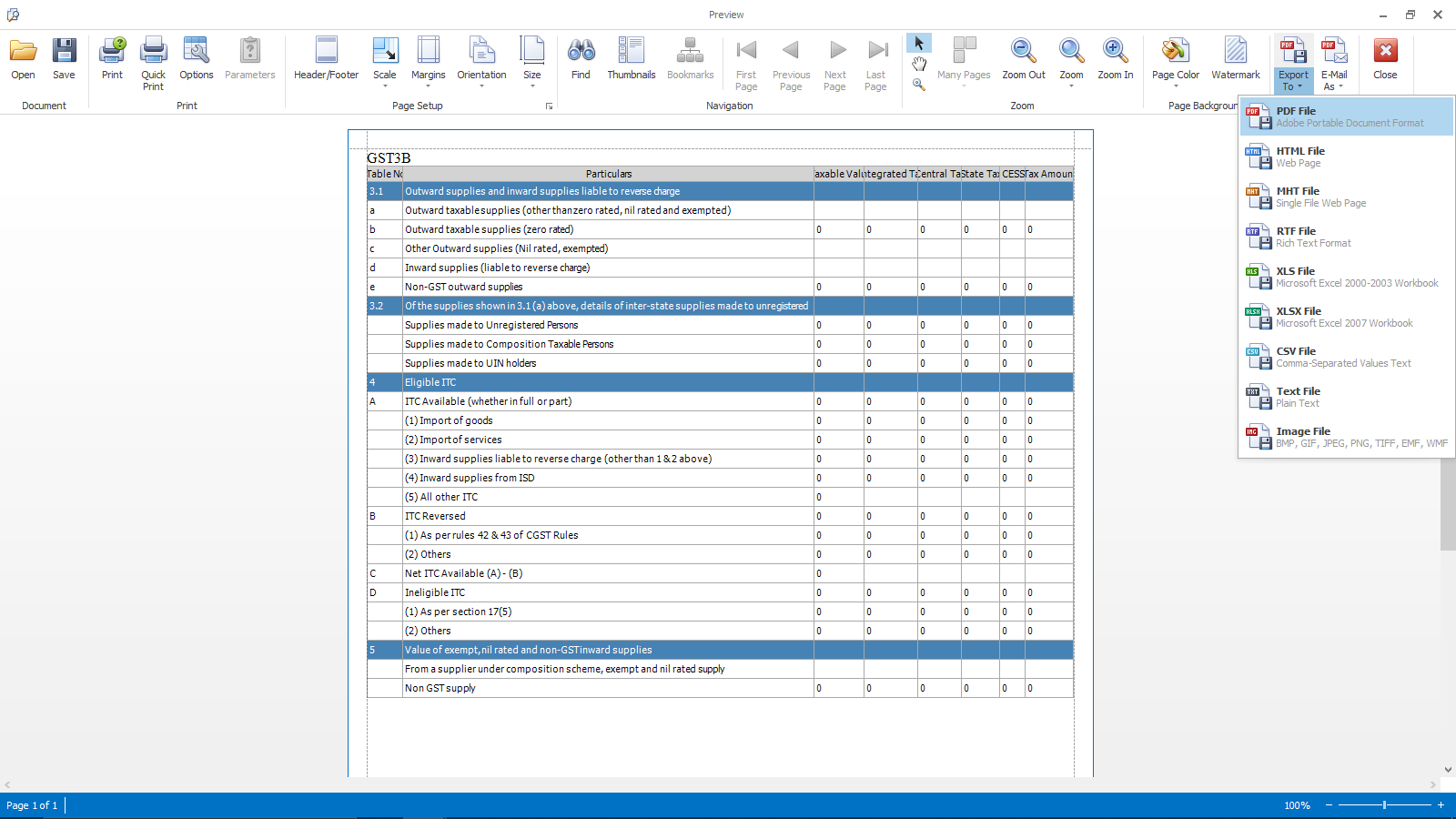Choose PDF File export option
This screenshot has height=819, width=1456.
coord(1346,116)
